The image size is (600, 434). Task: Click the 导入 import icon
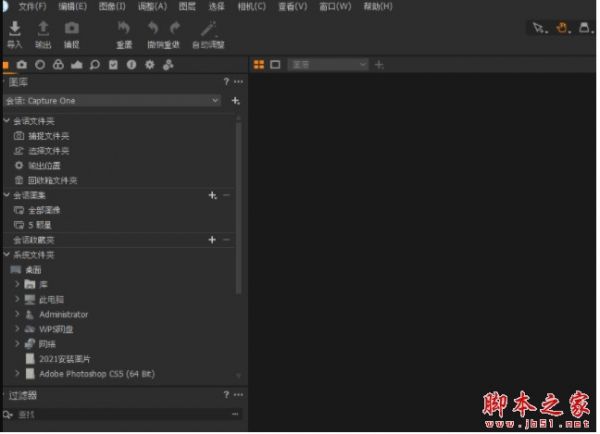(15, 28)
